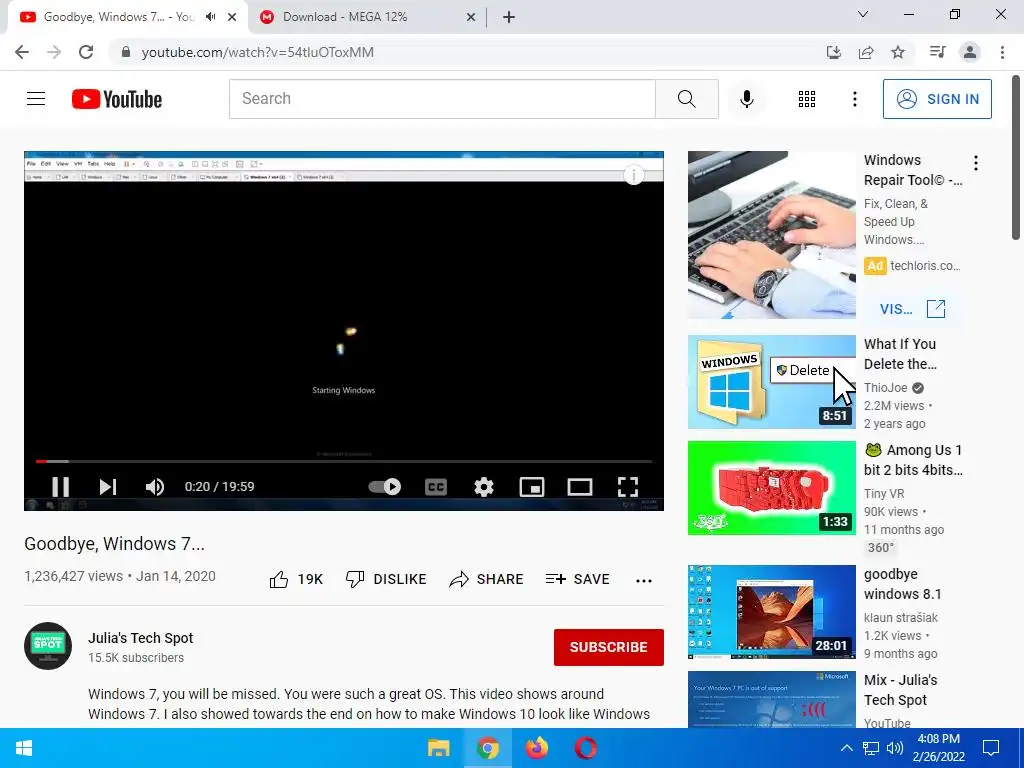Enter full screen video mode
The image size is (1024, 768).
[628, 487]
